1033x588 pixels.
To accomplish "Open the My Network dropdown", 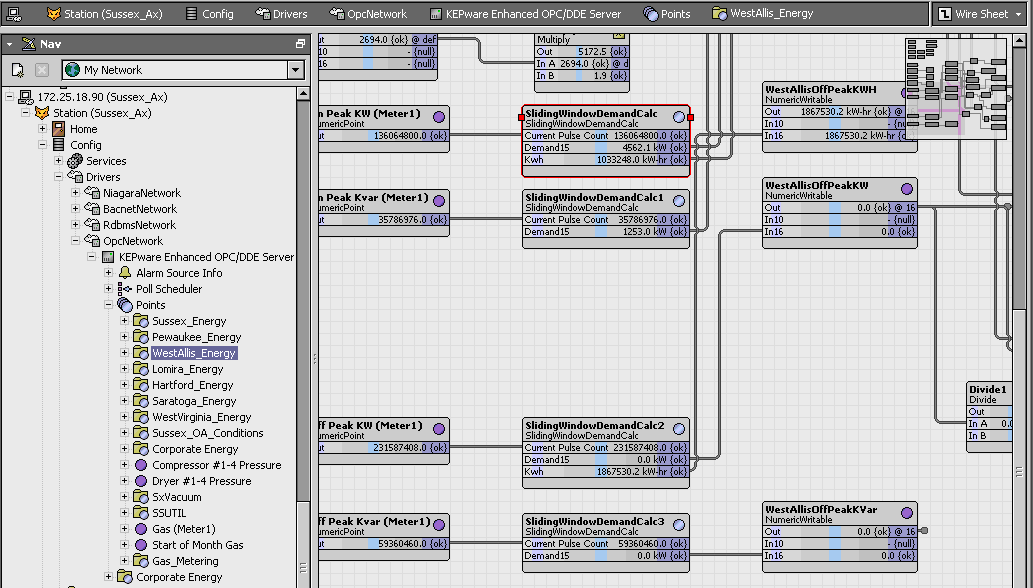I will point(295,70).
